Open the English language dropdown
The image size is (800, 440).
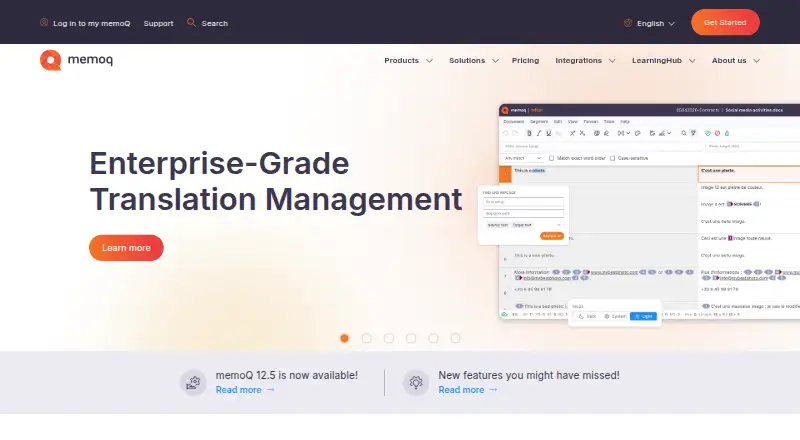[x=649, y=23]
